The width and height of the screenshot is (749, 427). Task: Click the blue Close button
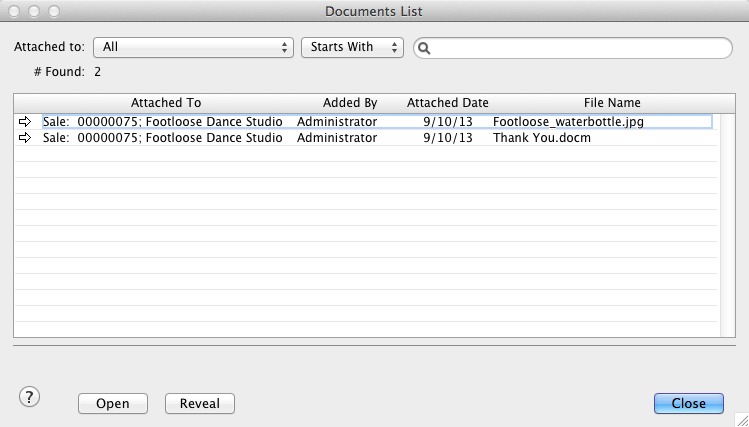[689, 403]
